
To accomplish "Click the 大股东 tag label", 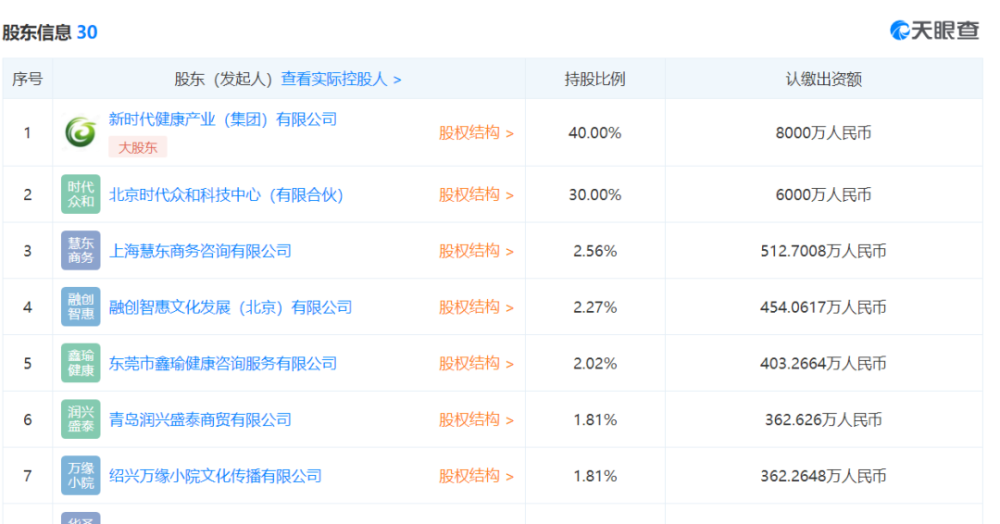I will [x=138, y=147].
